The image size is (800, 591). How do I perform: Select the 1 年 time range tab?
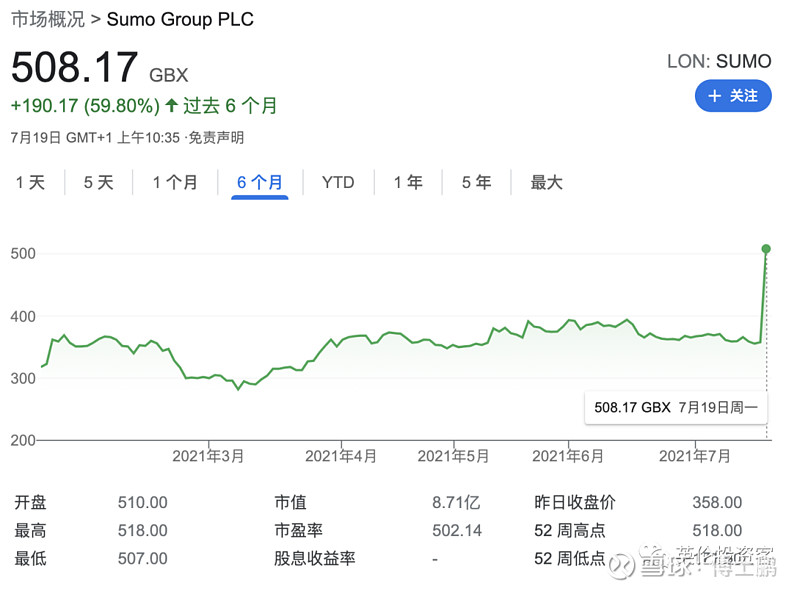pos(408,182)
